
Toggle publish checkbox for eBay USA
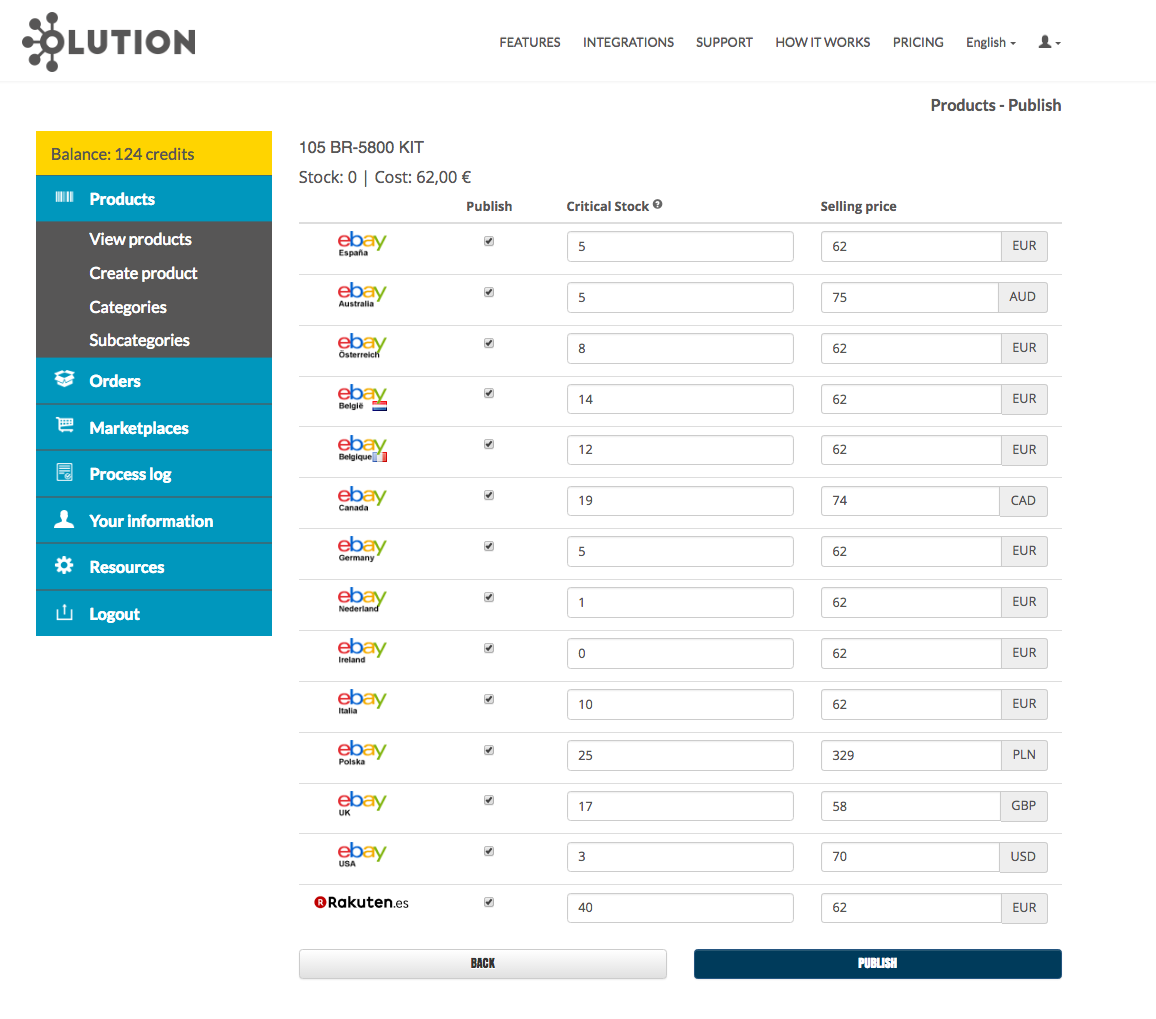point(489,851)
